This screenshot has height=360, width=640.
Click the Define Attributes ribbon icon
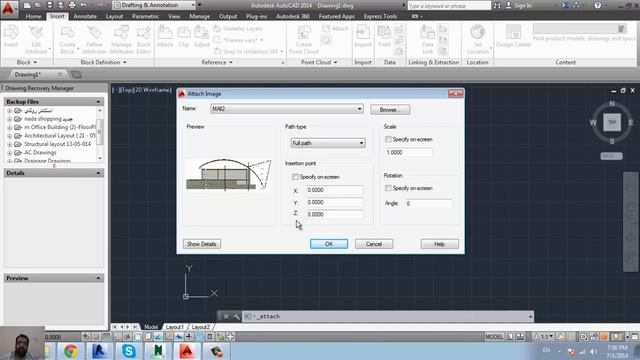(94, 39)
